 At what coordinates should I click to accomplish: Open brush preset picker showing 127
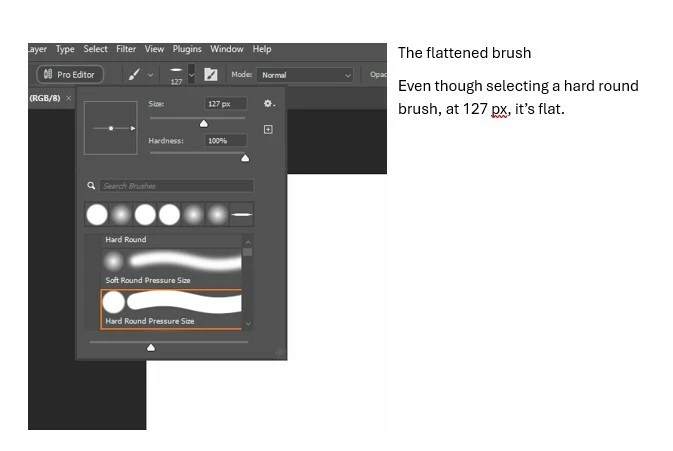[x=182, y=75]
